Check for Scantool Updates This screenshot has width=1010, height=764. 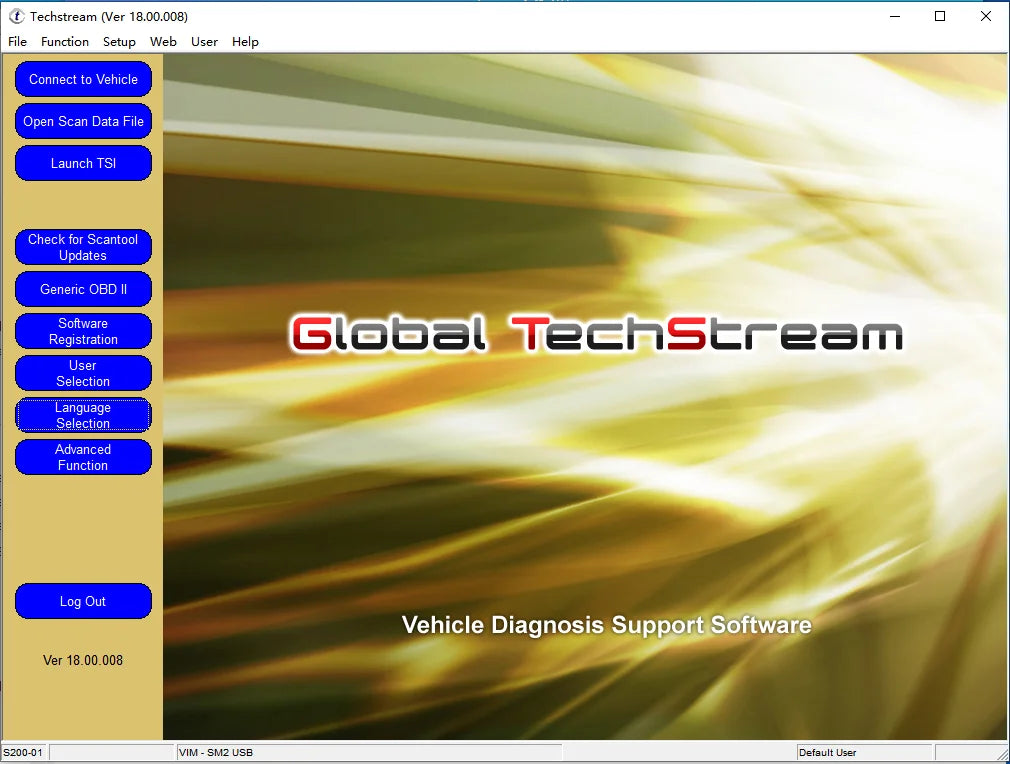83,247
